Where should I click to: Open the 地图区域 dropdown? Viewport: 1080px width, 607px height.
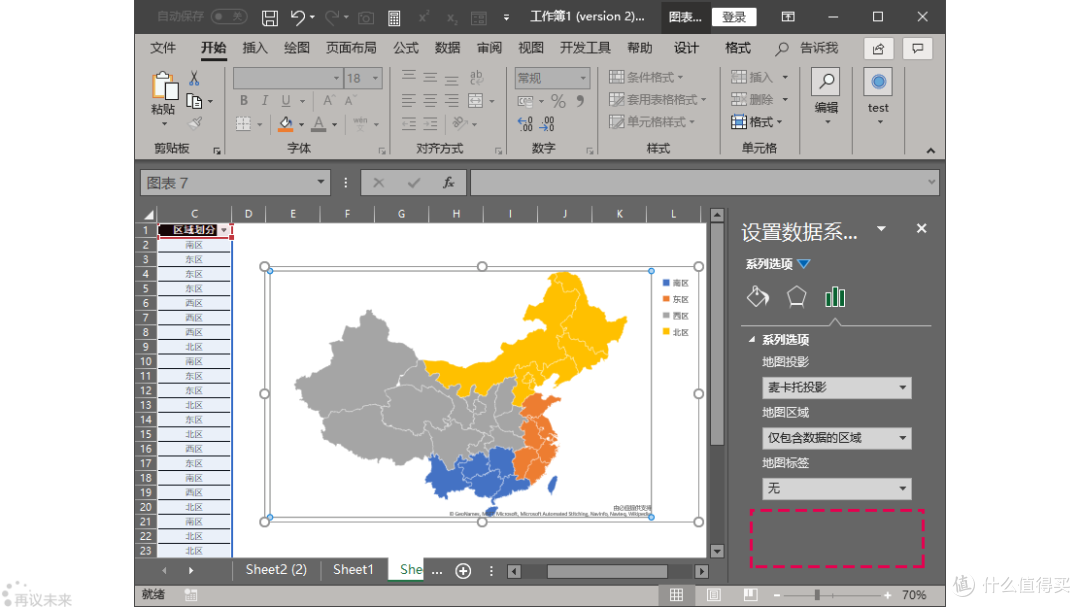pos(836,438)
